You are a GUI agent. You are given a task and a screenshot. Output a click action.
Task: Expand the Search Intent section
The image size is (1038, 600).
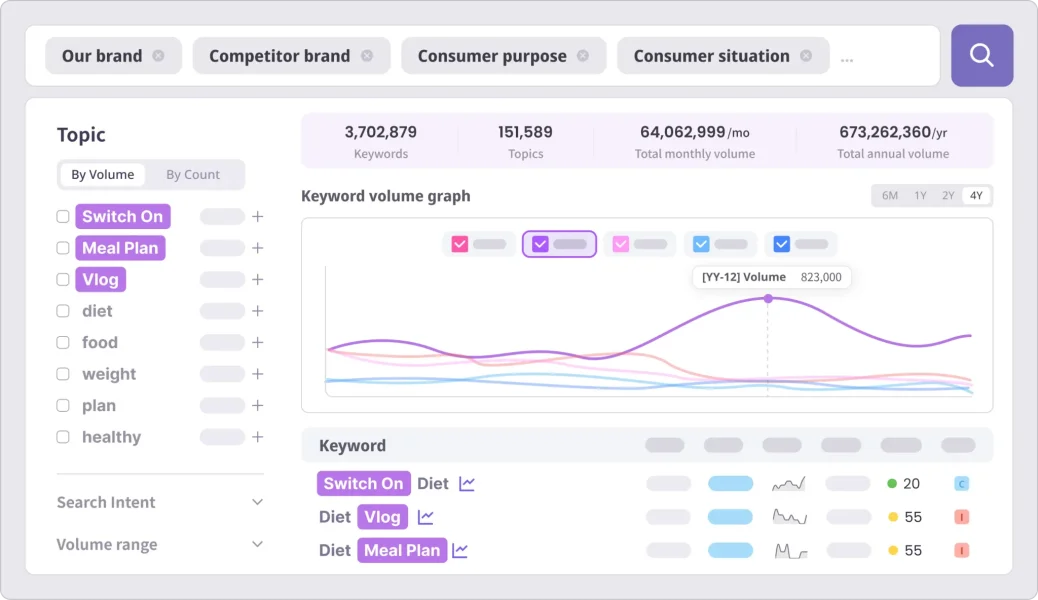[257, 502]
